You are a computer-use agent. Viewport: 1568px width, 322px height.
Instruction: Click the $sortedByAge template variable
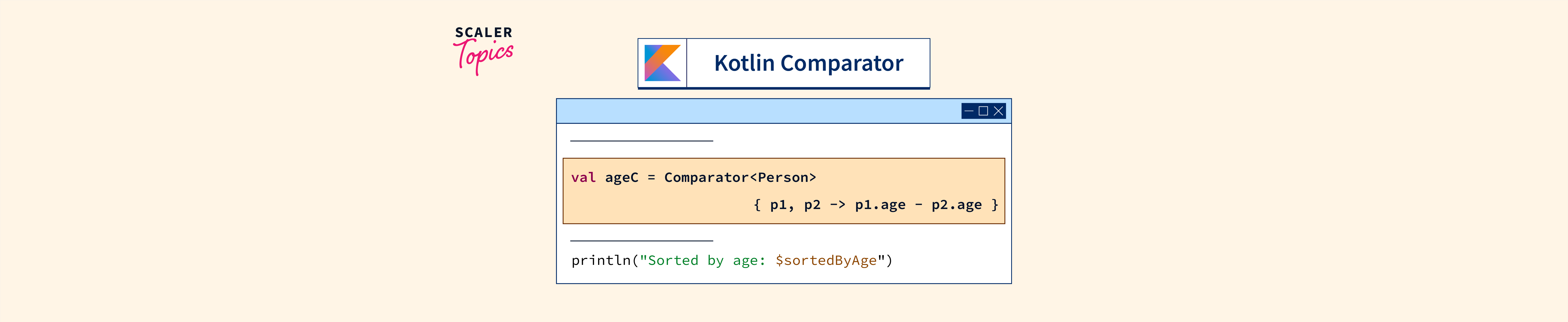[x=825, y=261]
